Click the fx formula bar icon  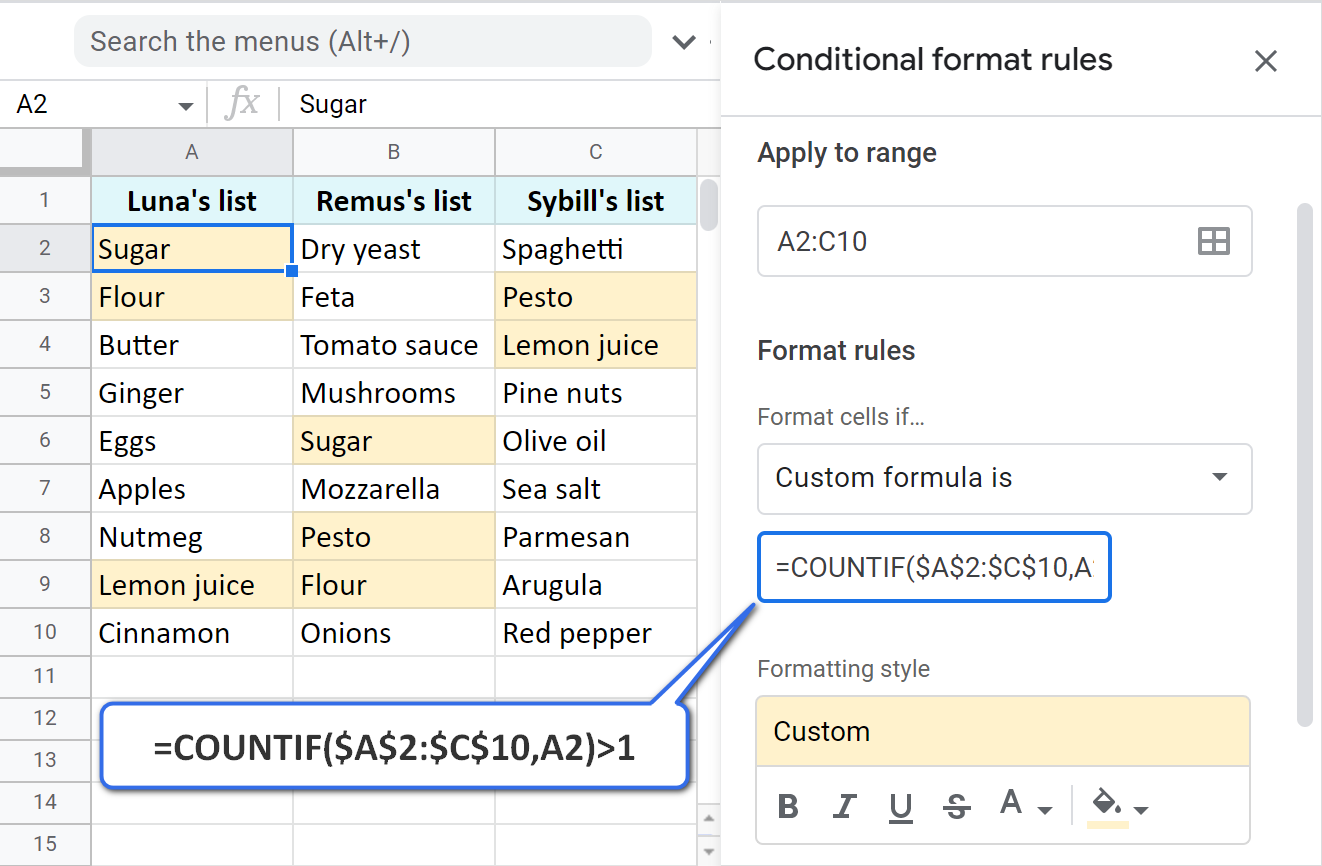[x=243, y=103]
